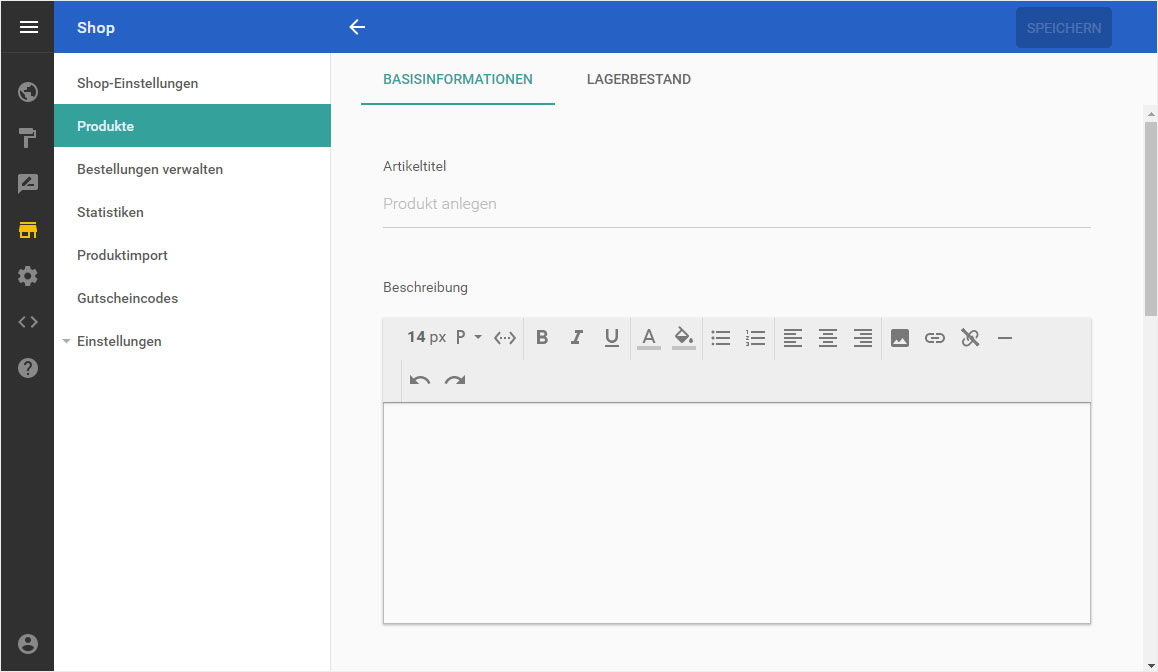Remove link with unlink icon

click(970, 338)
